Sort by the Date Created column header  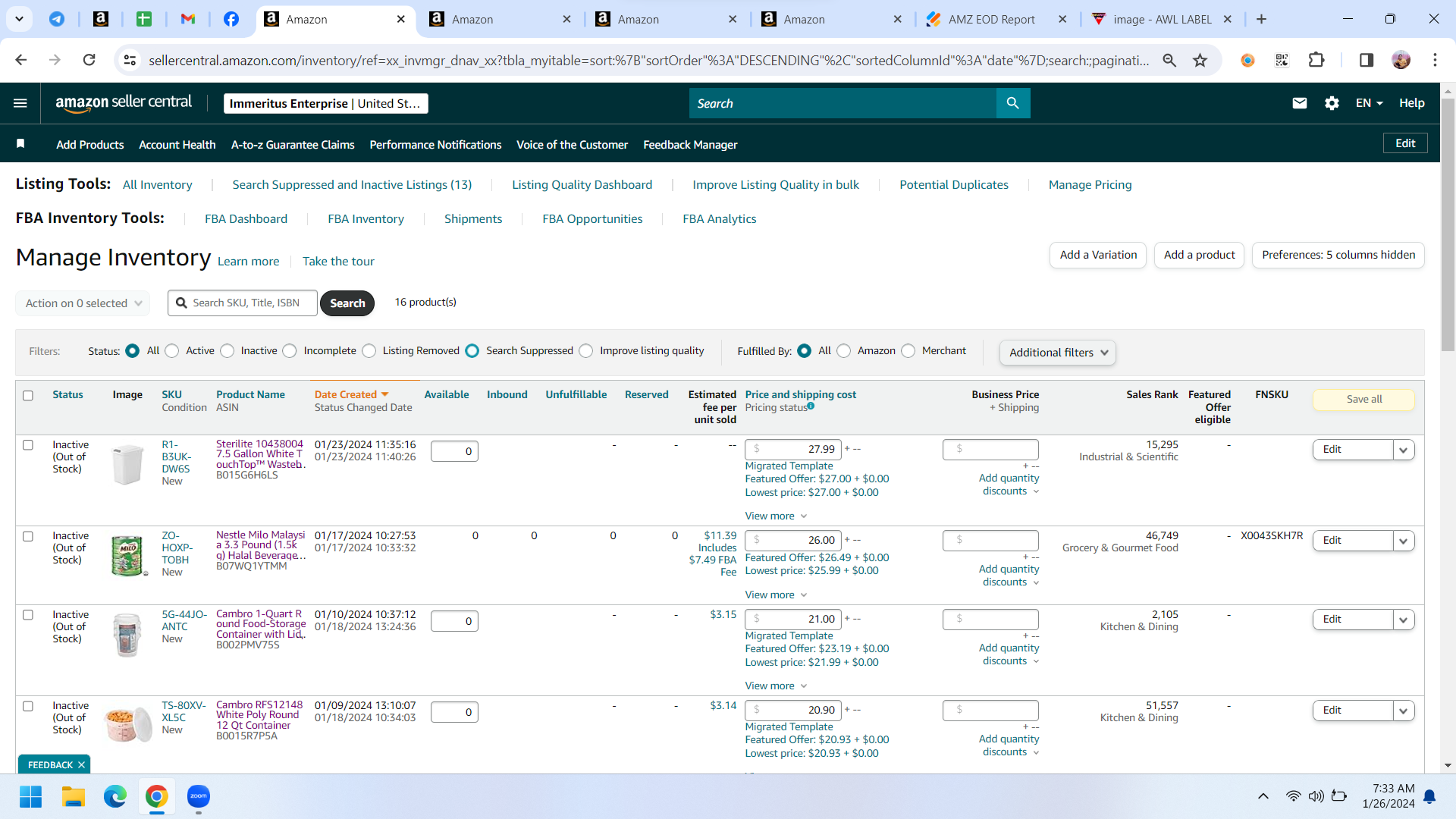(351, 395)
